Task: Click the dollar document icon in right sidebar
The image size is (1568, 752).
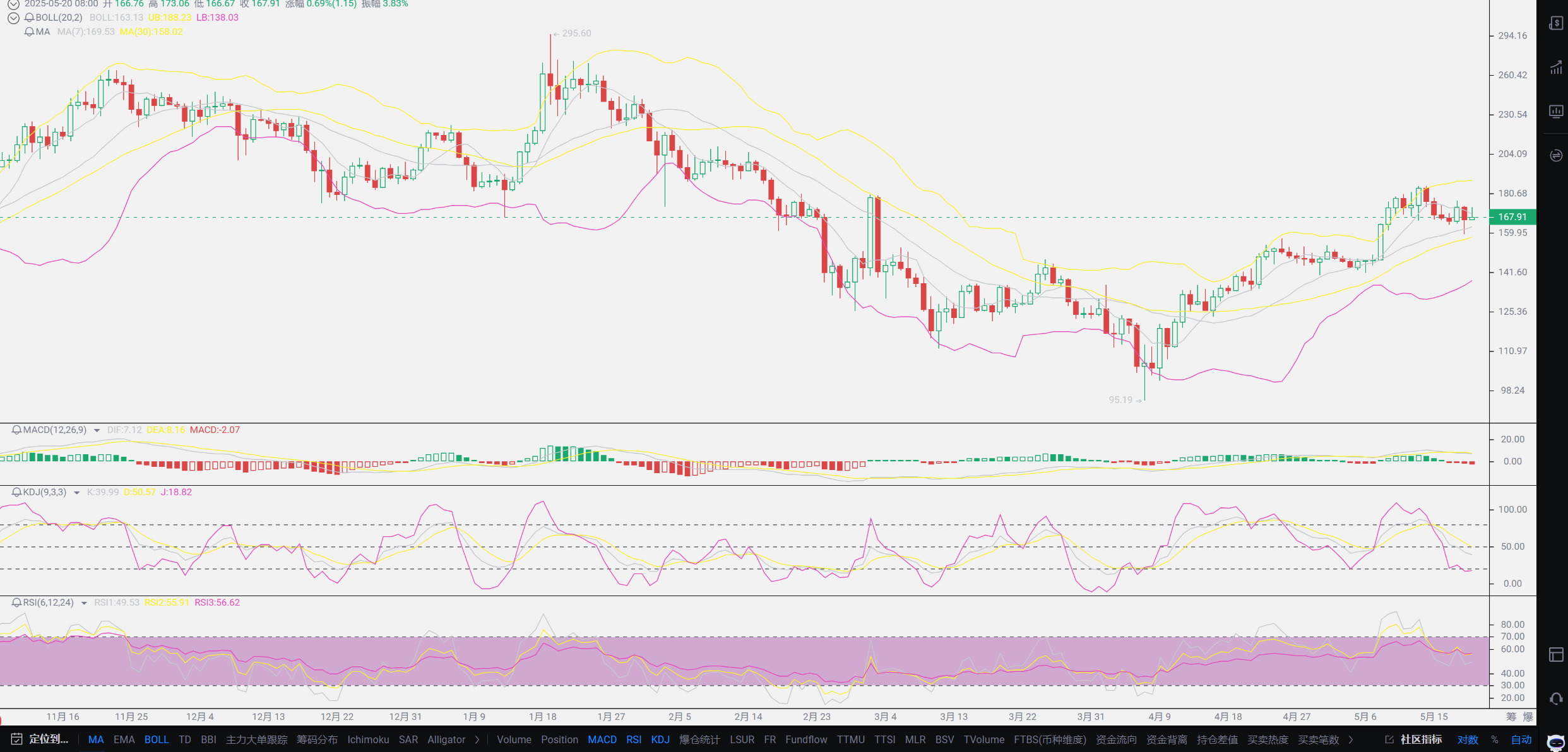Action: click(1556, 23)
